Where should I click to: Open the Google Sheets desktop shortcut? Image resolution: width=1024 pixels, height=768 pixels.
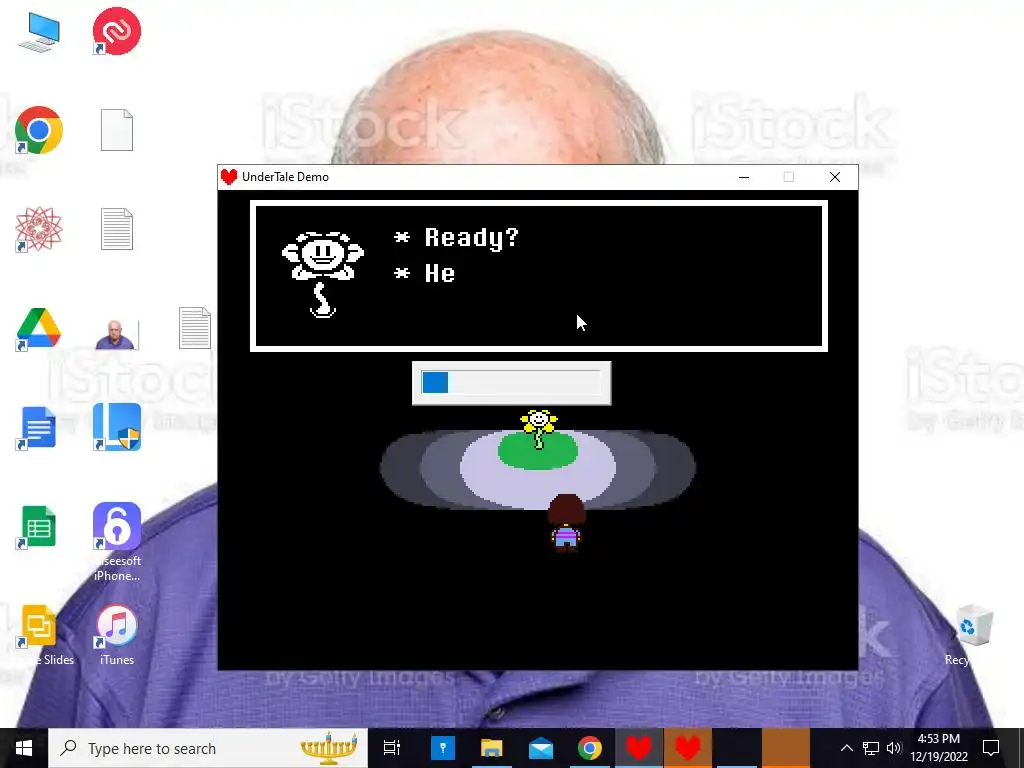[x=38, y=526]
